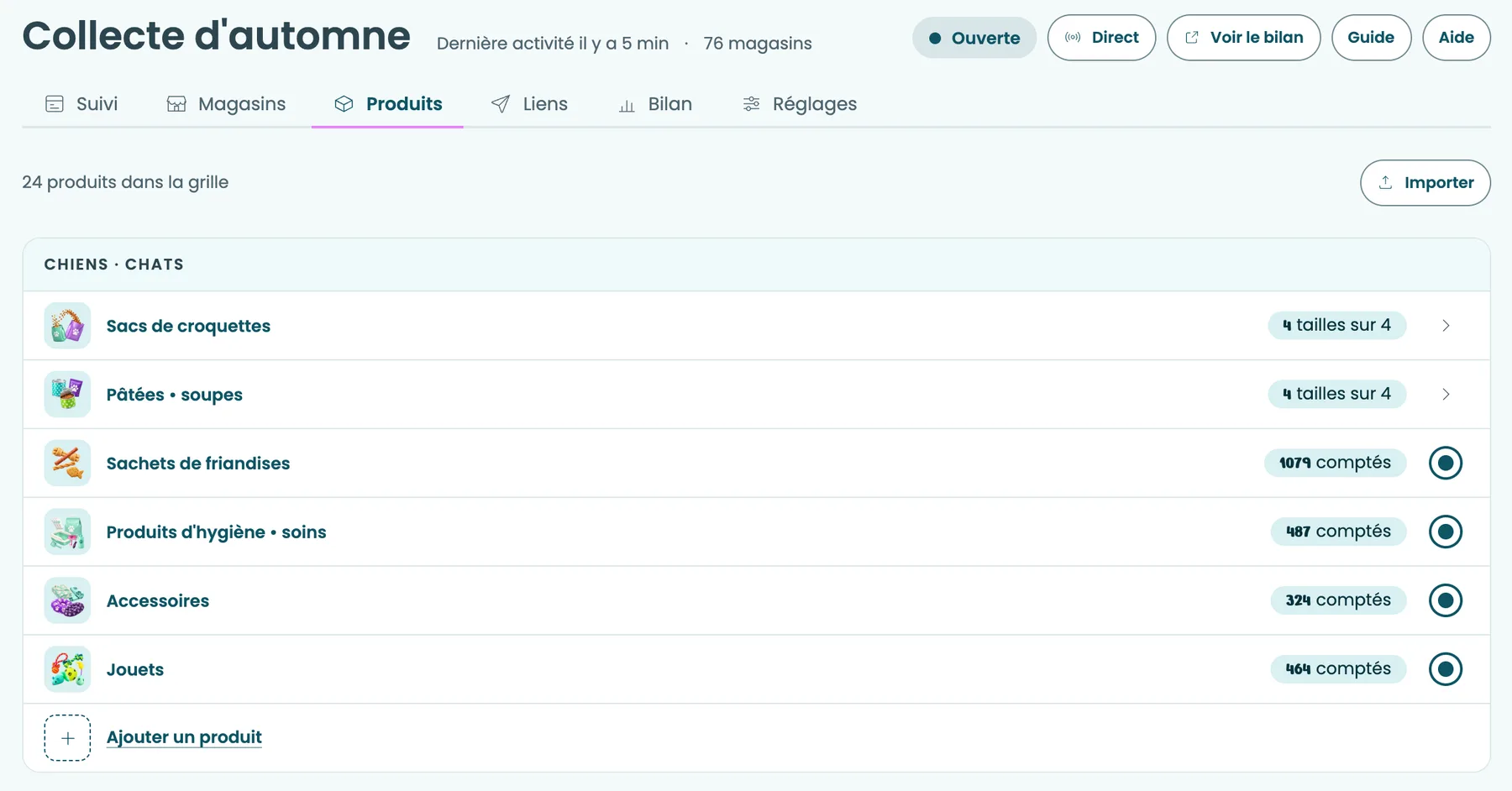Image resolution: width=1512 pixels, height=791 pixels.
Task: Expand the Sacs de croquettes row chevron
Action: (1446, 326)
